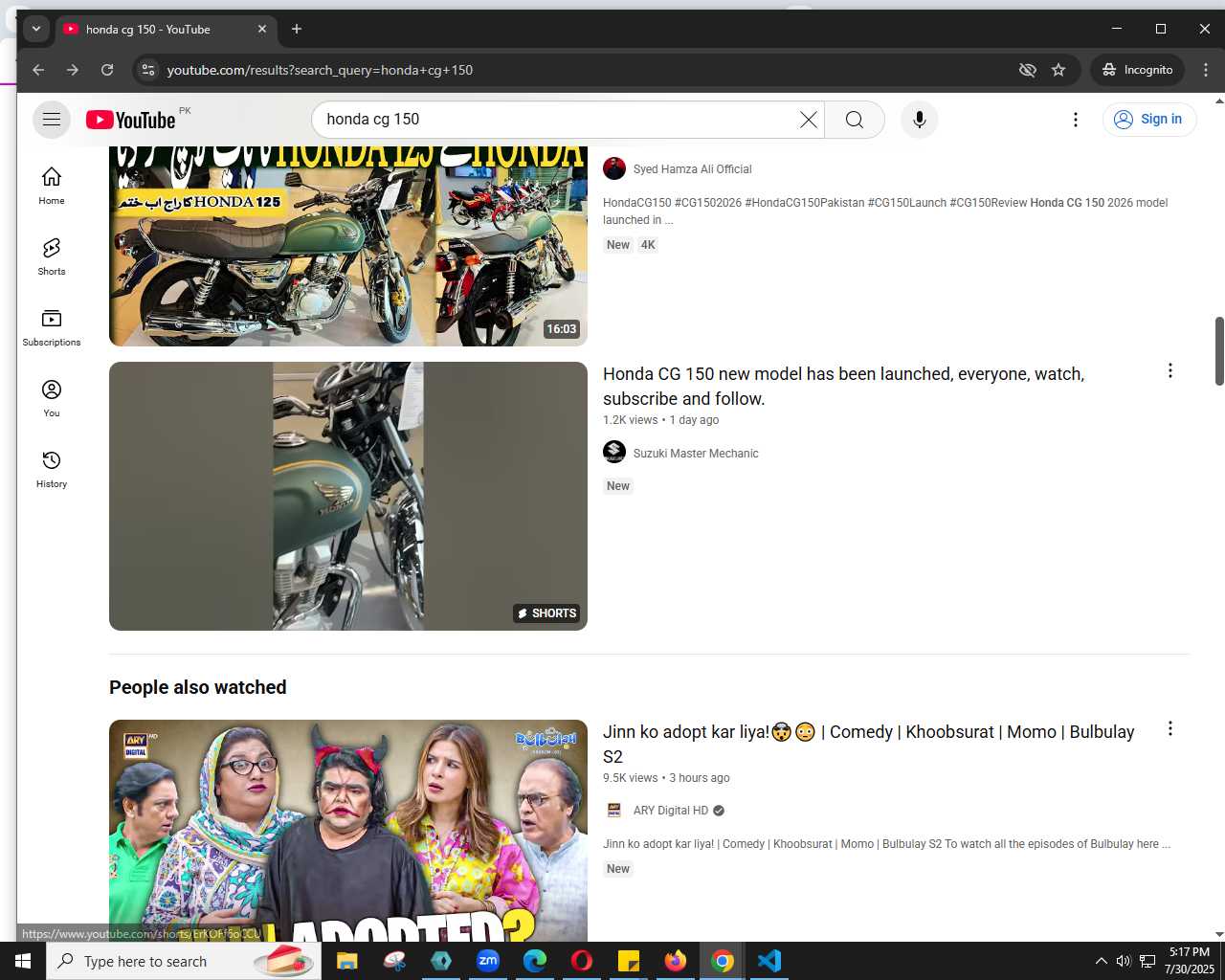Go back with browser back arrow
Viewport: 1225px width, 980px height.
38,70
